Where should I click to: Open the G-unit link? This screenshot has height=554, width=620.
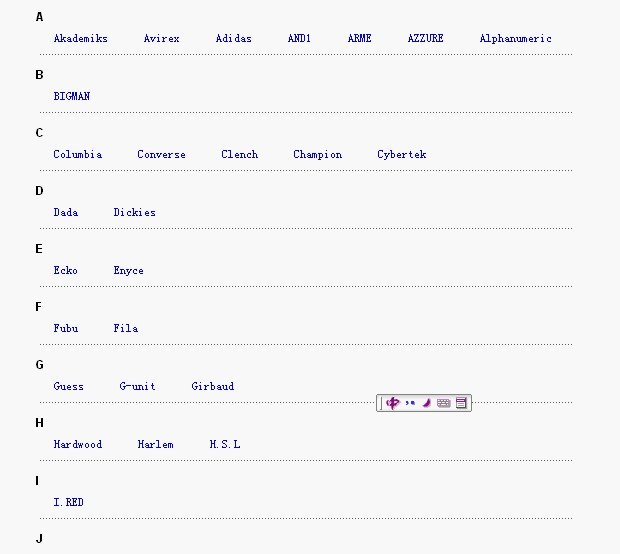pos(137,387)
